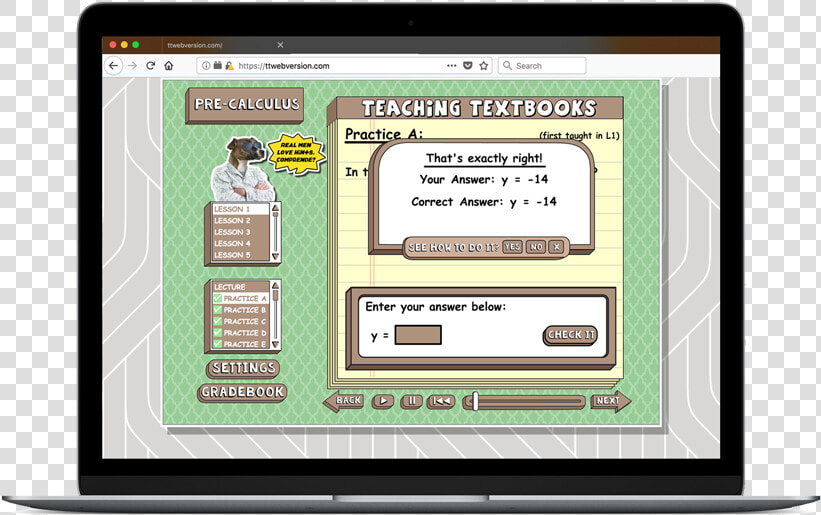The image size is (821, 515).
Task: Click the Pocket shield icon
Action: pyautogui.click(x=468, y=66)
